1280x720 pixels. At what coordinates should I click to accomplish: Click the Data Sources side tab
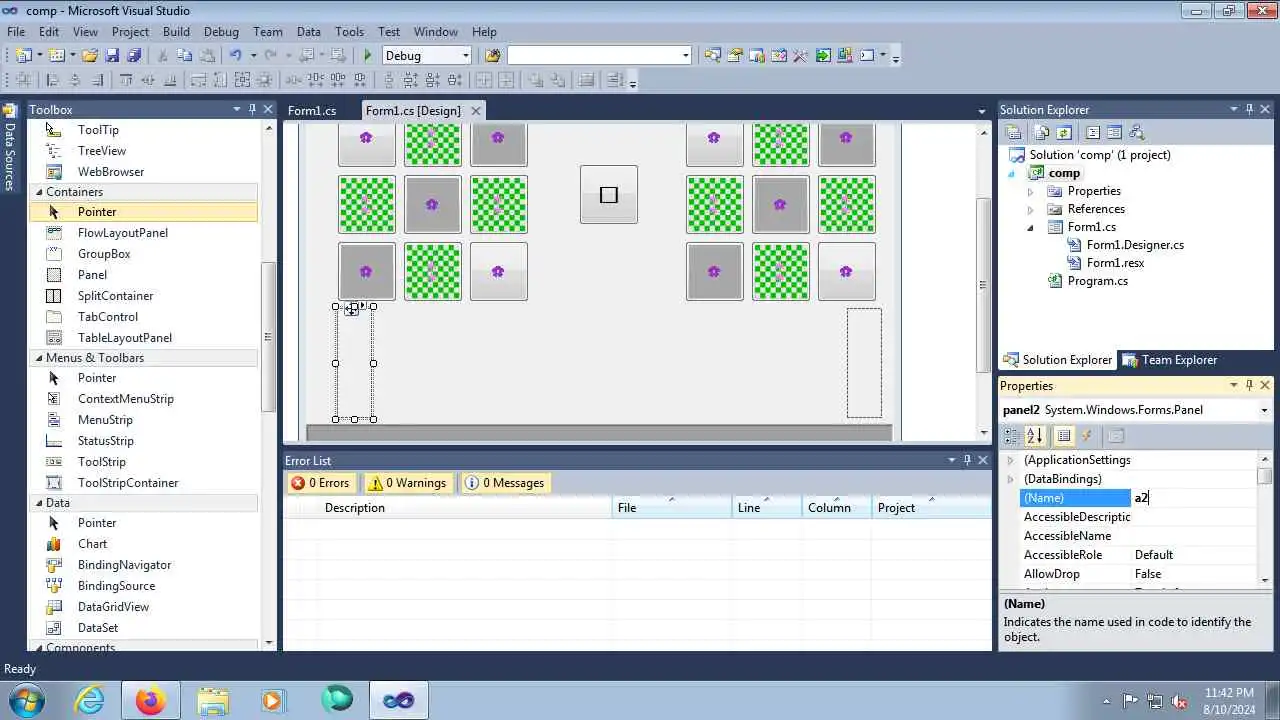pyautogui.click(x=10, y=149)
